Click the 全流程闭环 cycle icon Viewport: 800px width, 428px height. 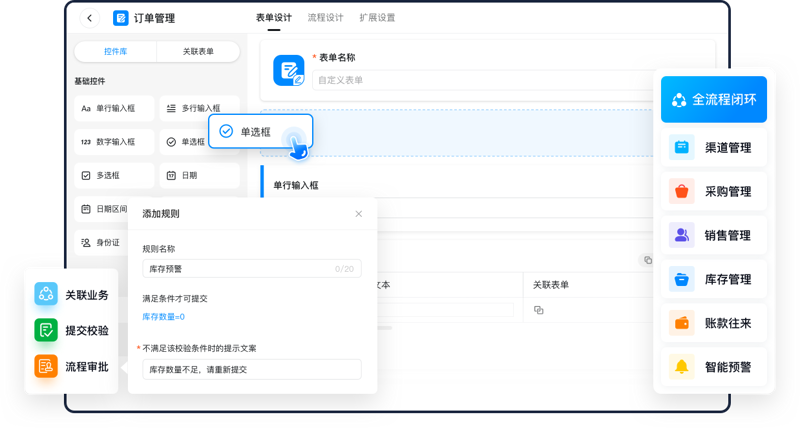679,100
